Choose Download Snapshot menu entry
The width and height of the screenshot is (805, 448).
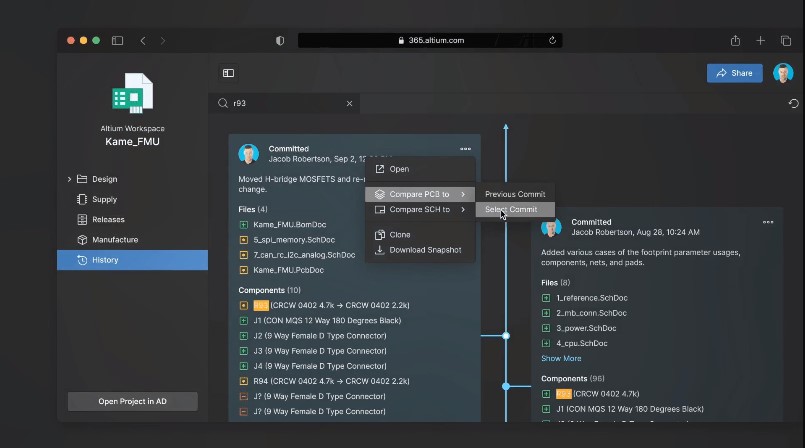click(x=420, y=250)
